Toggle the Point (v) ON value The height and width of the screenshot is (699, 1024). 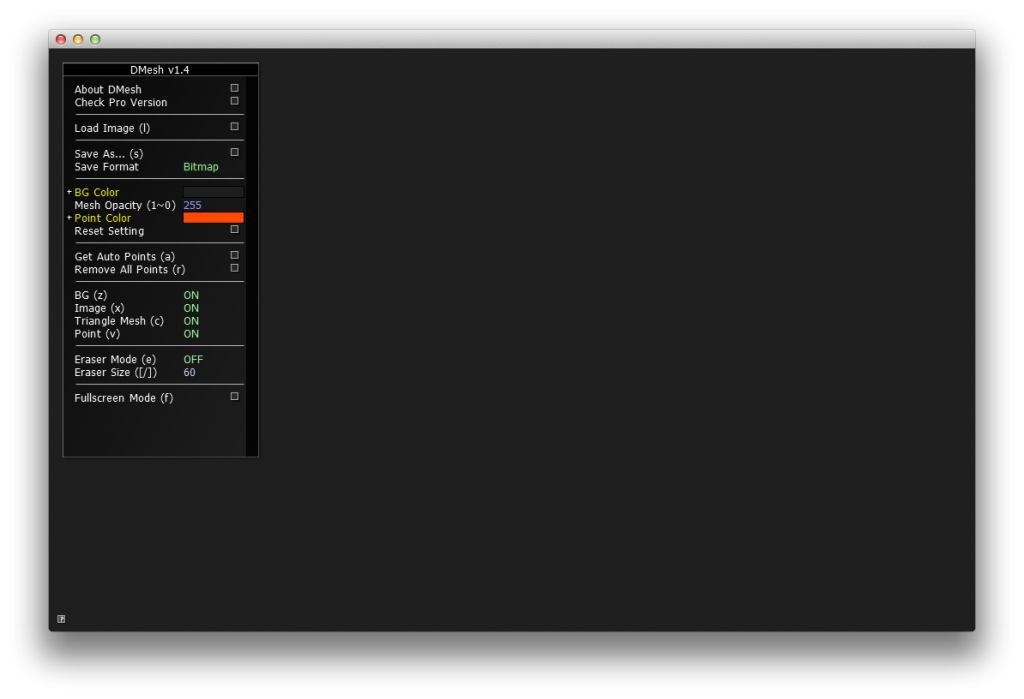pyautogui.click(x=191, y=334)
